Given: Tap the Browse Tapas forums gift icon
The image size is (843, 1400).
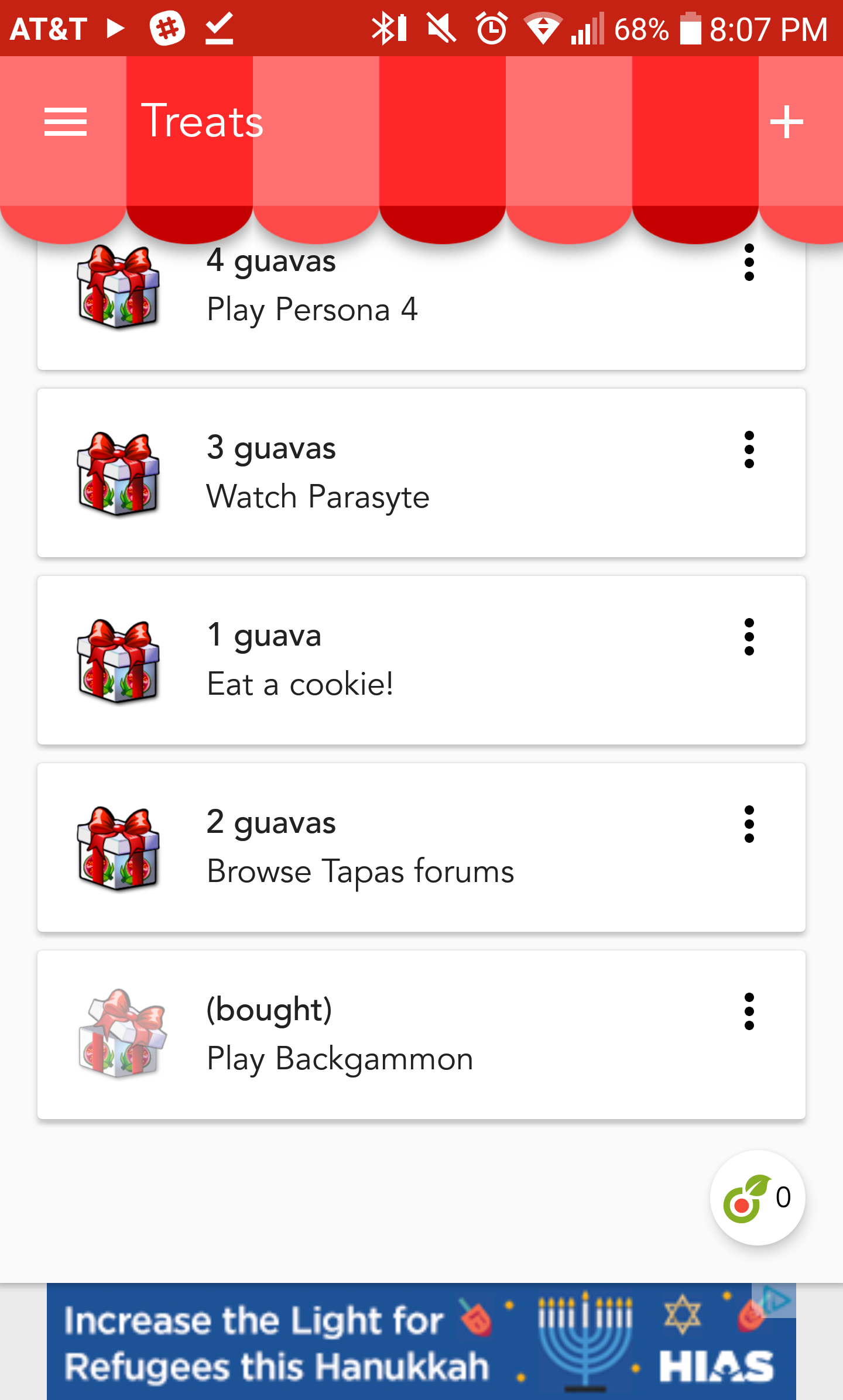Looking at the screenshot, I should click(x=118, y=848).
